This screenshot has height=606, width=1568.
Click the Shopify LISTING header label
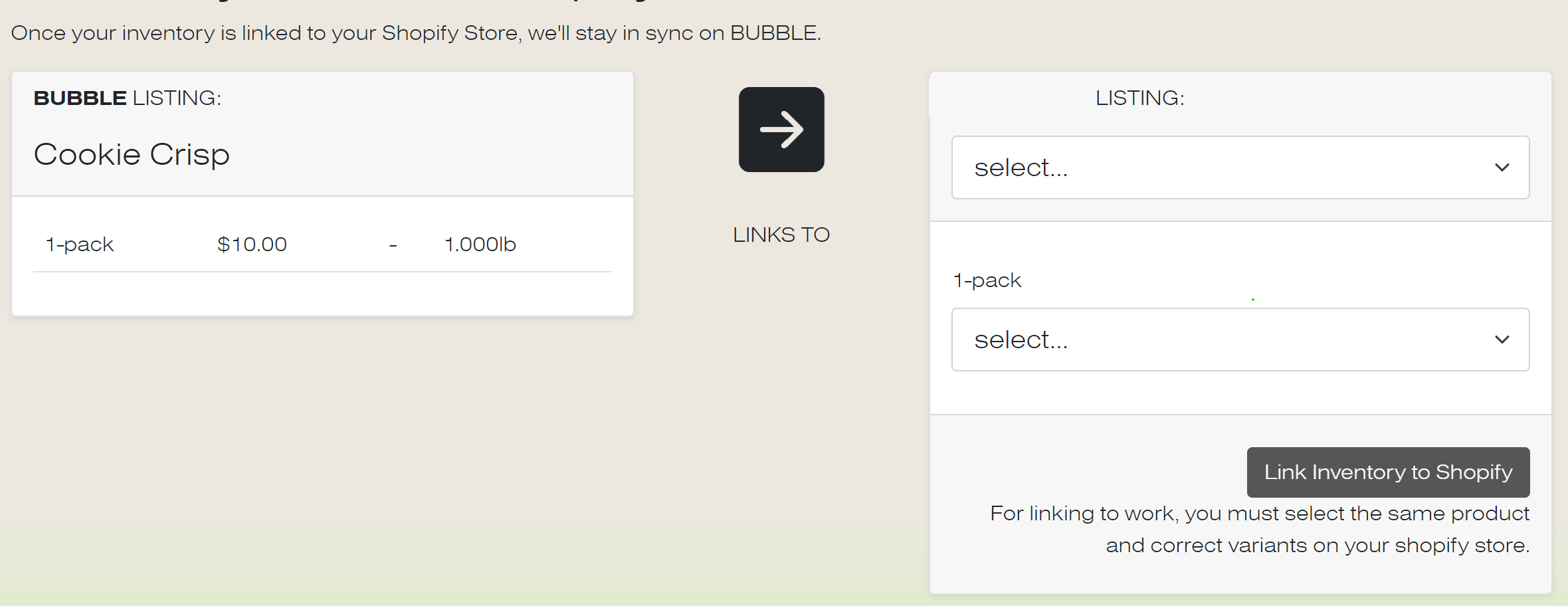[1139, 98]
